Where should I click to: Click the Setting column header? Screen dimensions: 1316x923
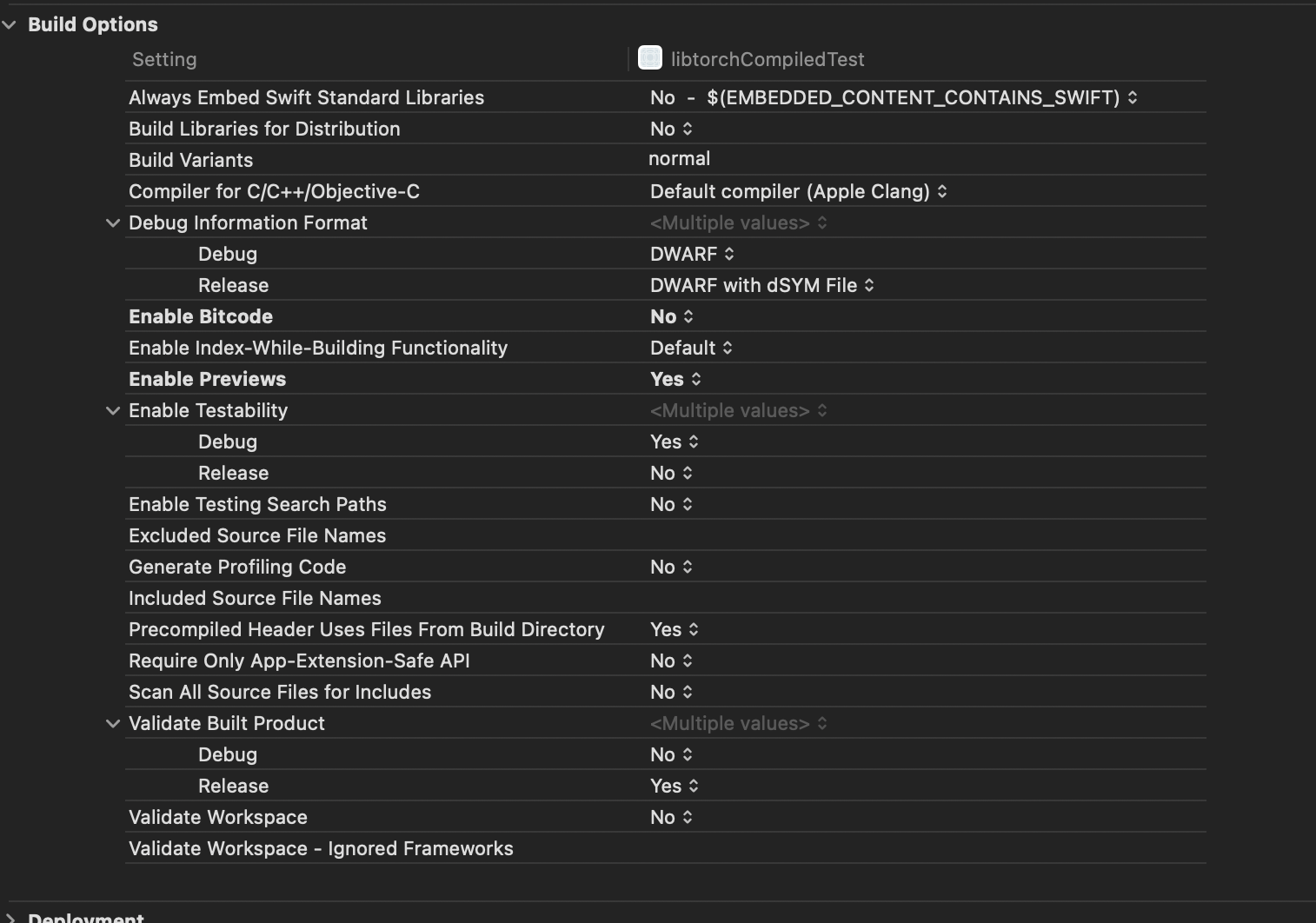pyautogui.click(x=164, y=59)
